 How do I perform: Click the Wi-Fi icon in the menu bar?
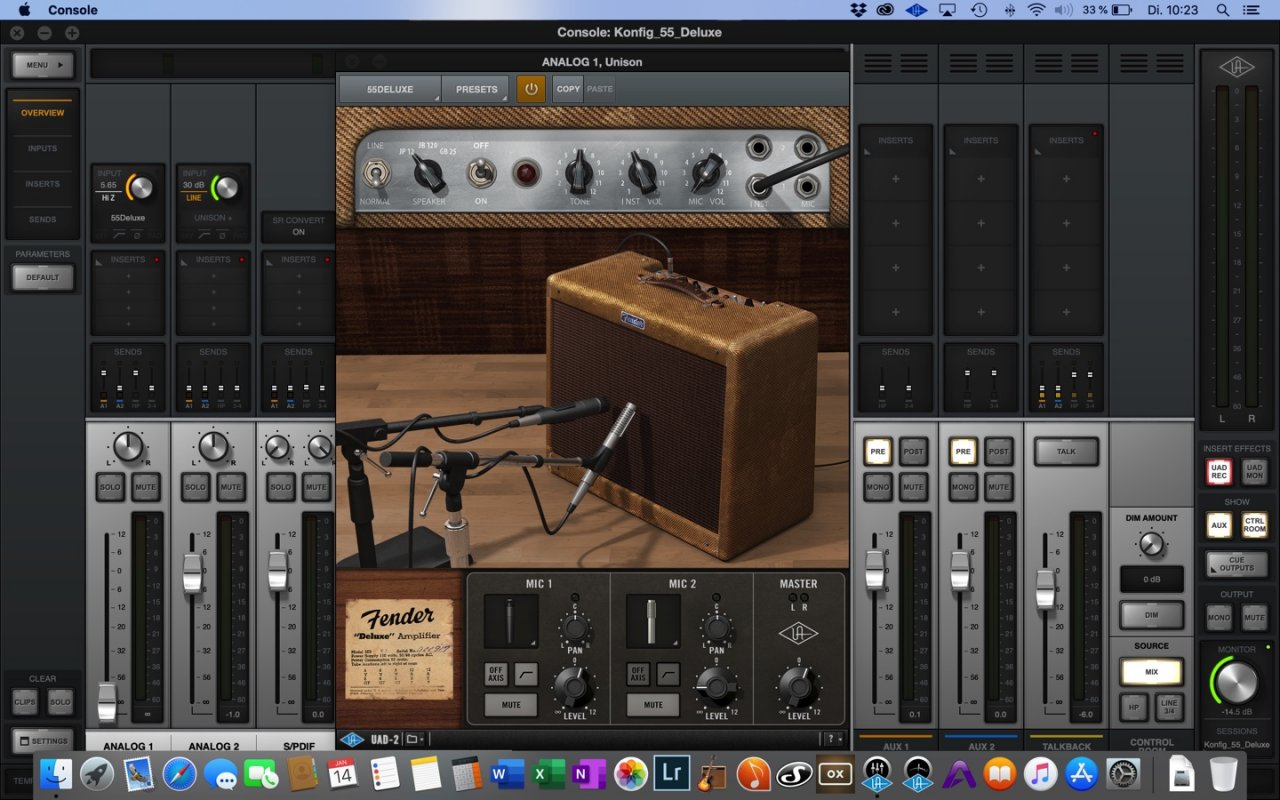click(1036, 10)
